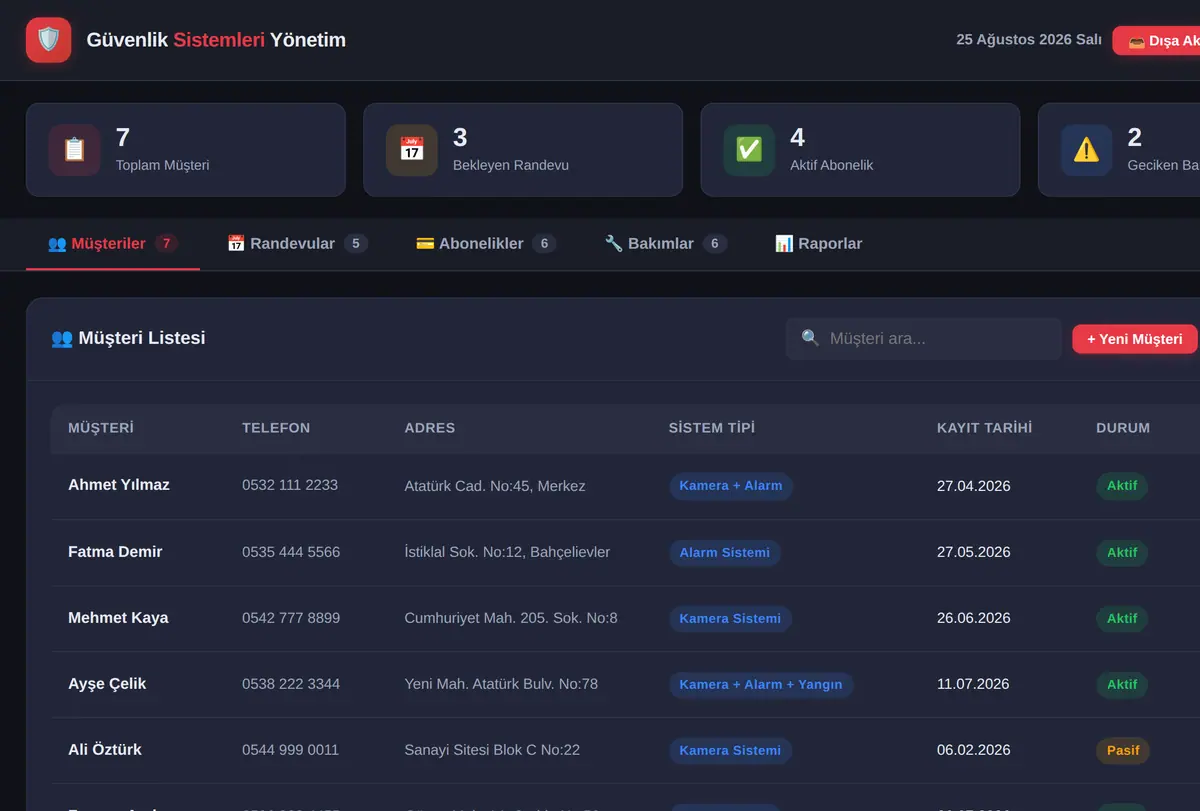Click the red Dışa Aktar button
1200x811 pixels.
1157,41
